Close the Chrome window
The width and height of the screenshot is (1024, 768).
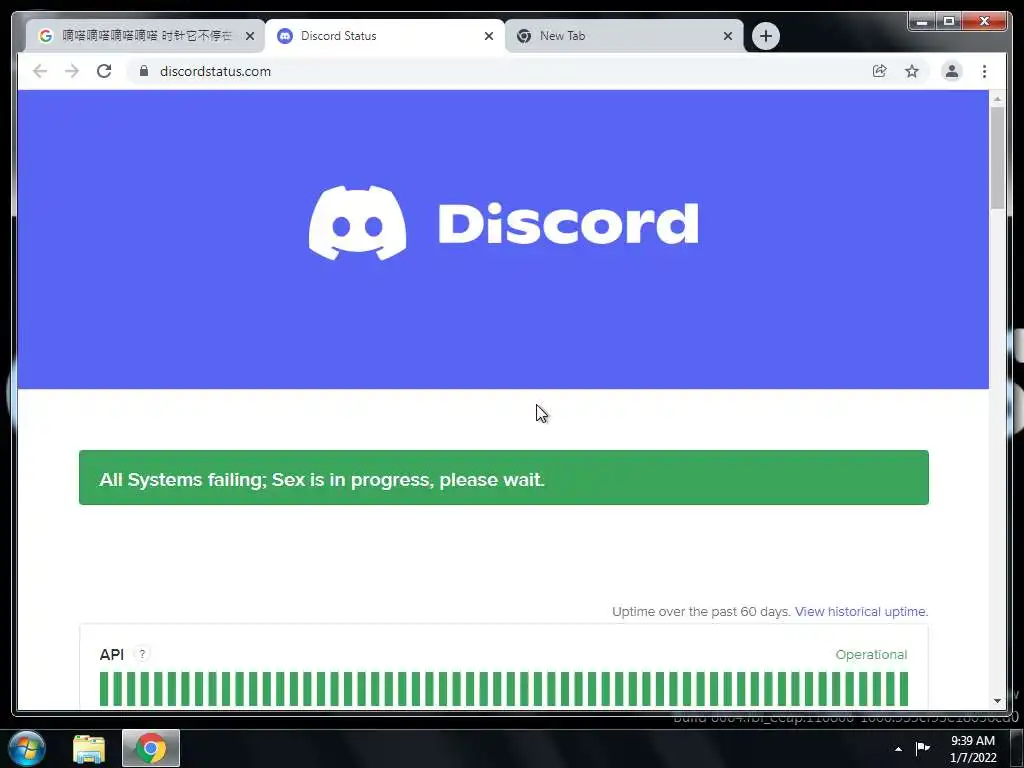click(985, 22)
